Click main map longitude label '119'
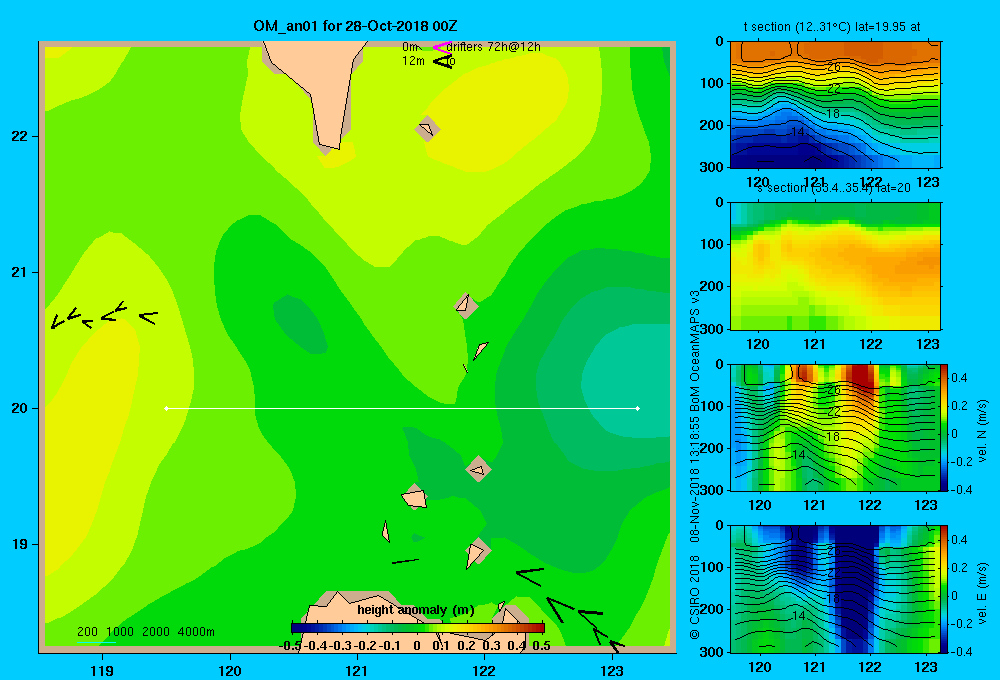The width and height of the screenshot is (1000, 680). point(102,670)
